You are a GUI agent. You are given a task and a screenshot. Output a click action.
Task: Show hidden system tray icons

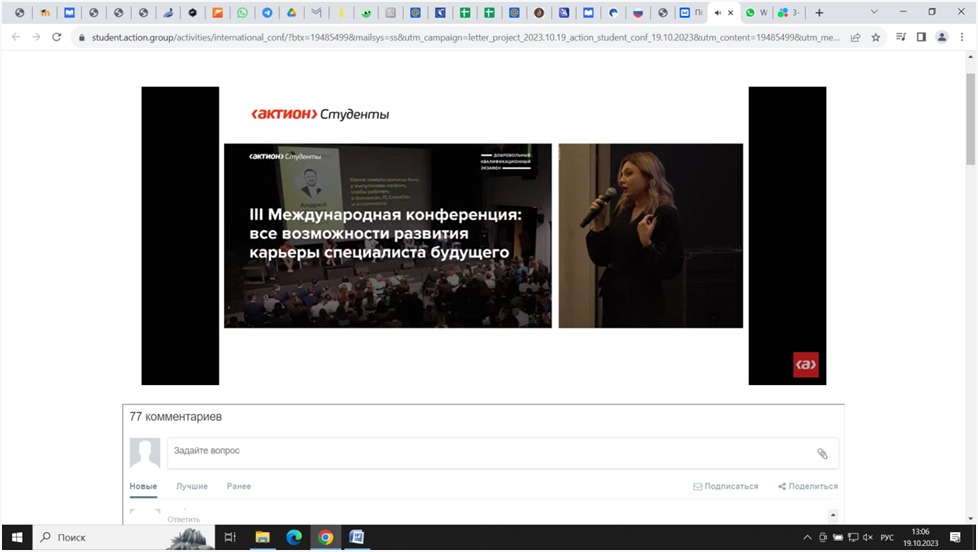(807, 537)
